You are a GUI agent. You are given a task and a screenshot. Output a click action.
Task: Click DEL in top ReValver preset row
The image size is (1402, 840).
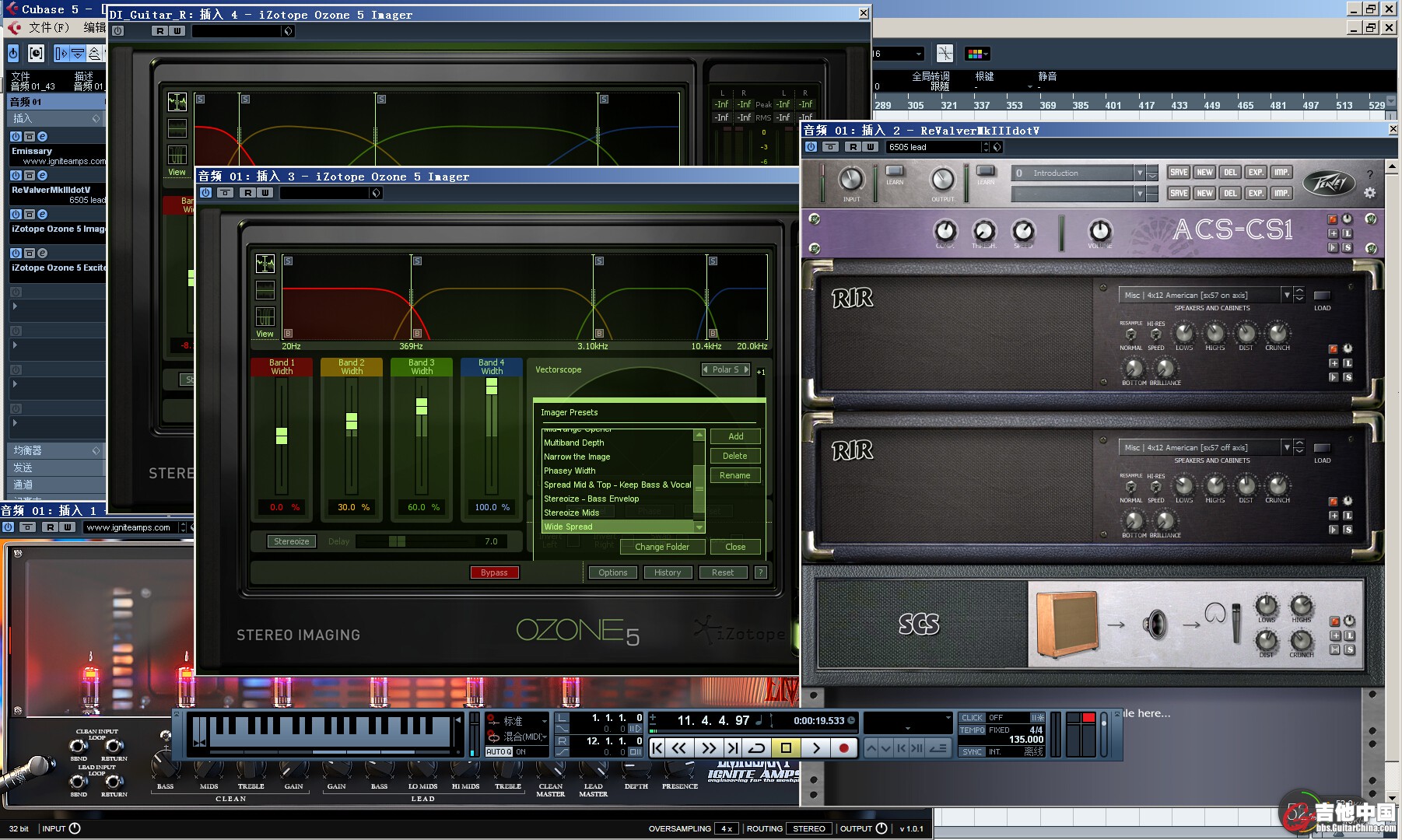pyautogui.click(x=1230, y=173)
